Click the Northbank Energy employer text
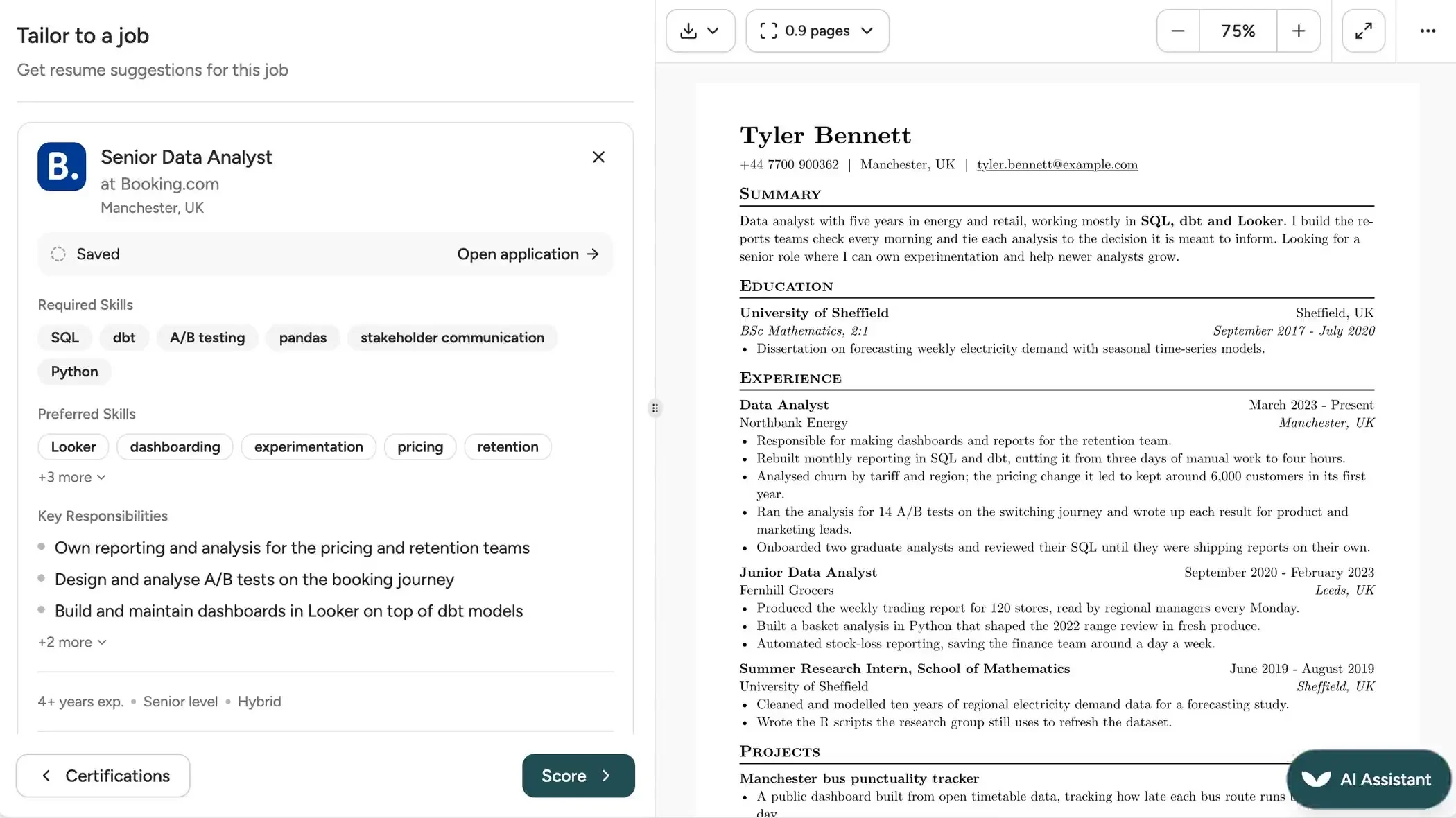 click(x=793, y=423)
